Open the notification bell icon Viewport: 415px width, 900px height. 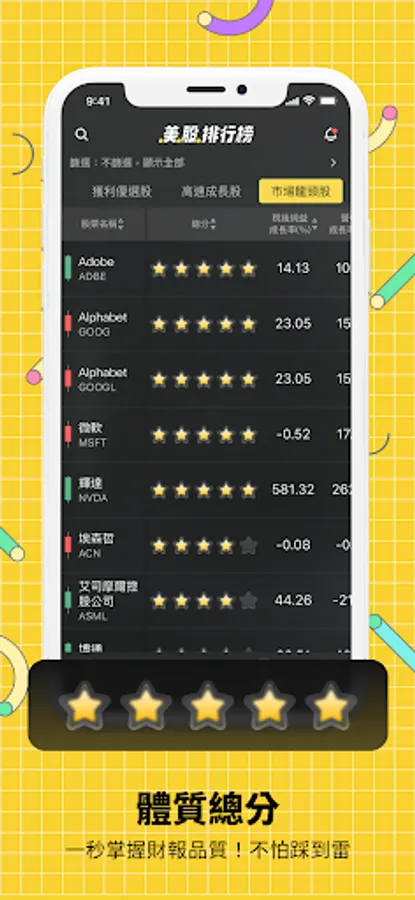(331, 135)
